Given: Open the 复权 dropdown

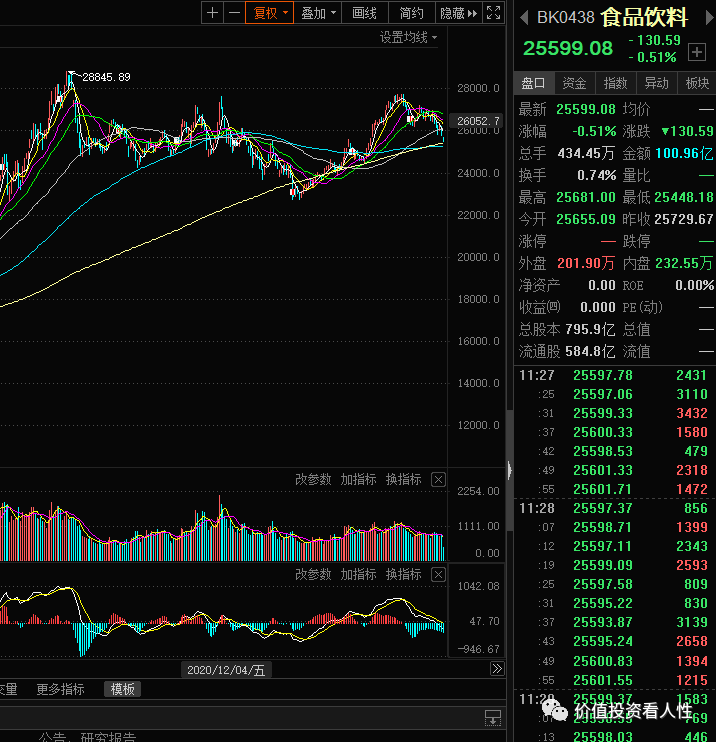Looking at the screenshot, I should pyautogui.click(x=269, y=13).
